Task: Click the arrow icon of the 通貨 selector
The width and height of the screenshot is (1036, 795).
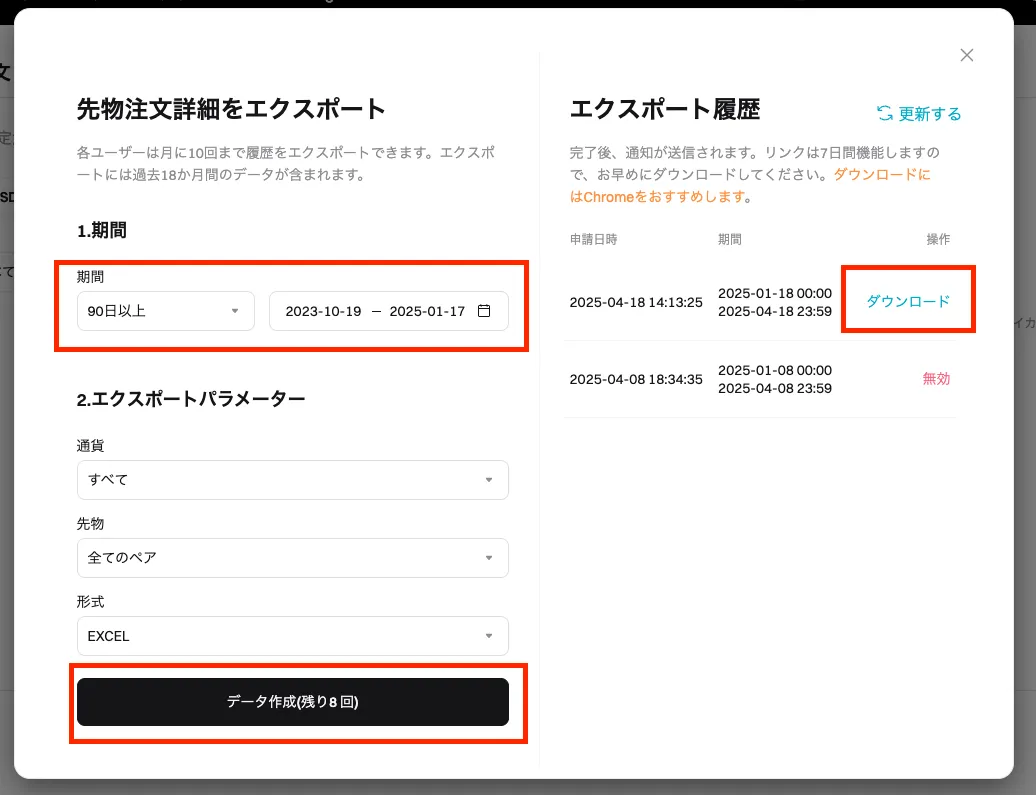Action: tap(489, 480)
